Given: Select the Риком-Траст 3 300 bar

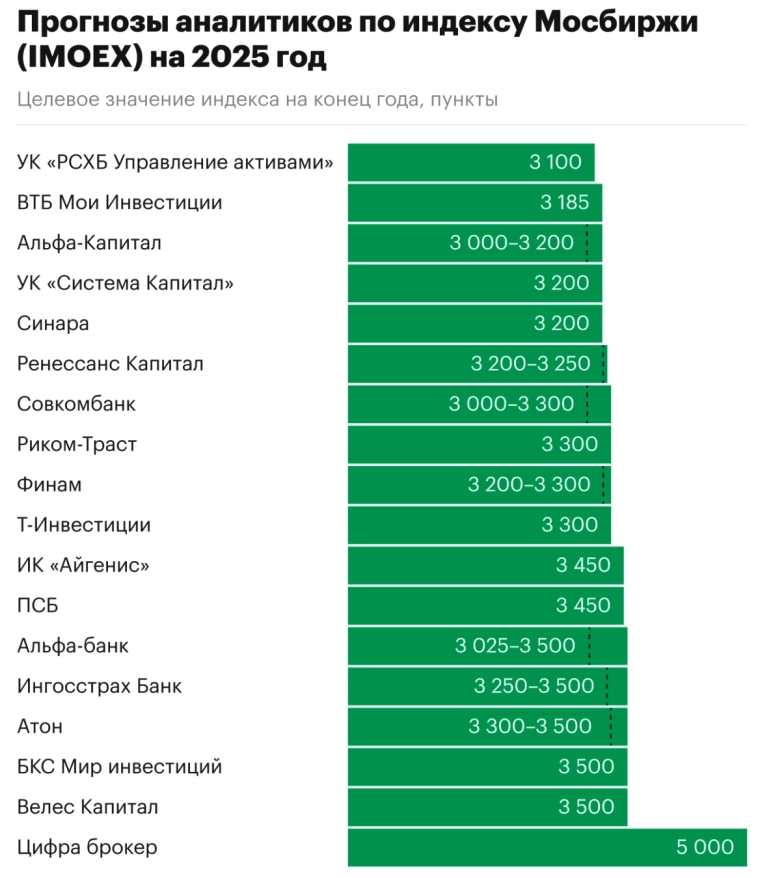Looking at the screenshot, I should coord(479,444).
